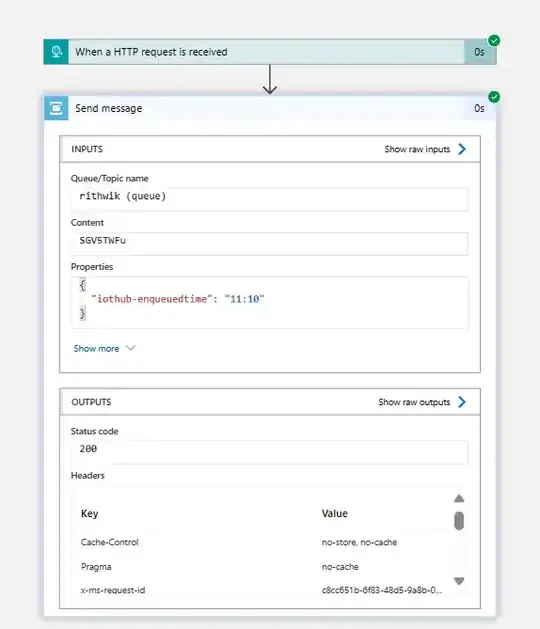Click the chevron beside Show more
540x629 pixels.
click(131, 348)
